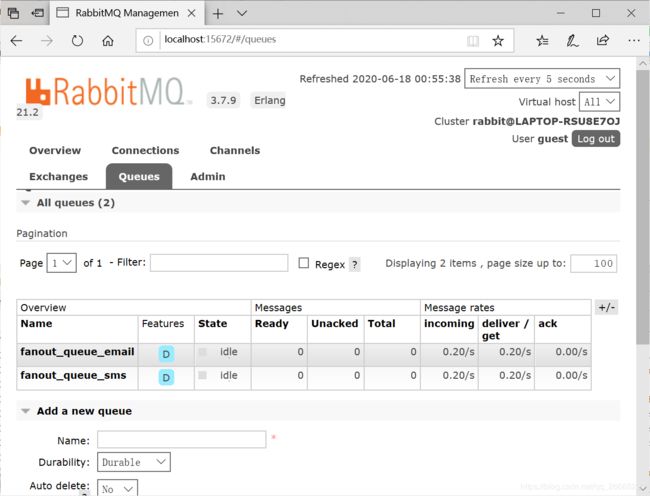Reload the page with the refresh icon
Viewport: 650px width, 496px height.
coord(77,41)
